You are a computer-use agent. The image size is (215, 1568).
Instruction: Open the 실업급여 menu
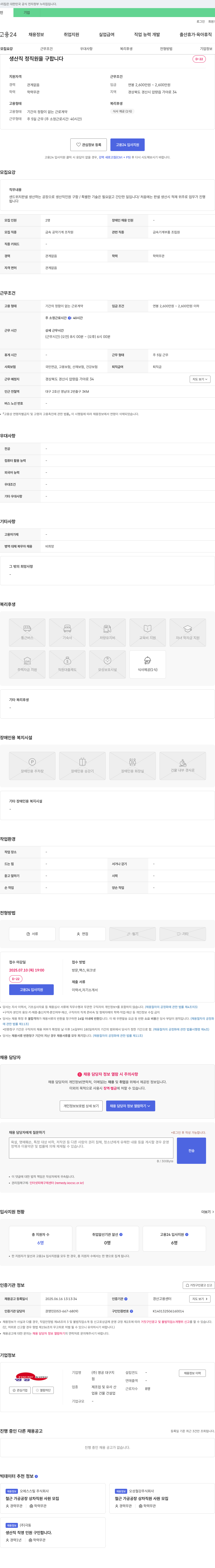tap(106, 35)
